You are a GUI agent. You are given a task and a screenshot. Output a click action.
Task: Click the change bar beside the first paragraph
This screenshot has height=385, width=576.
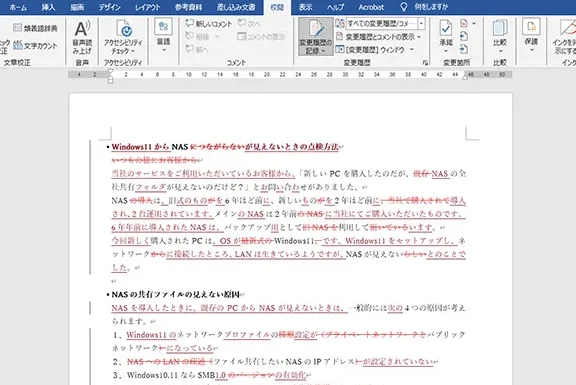(90, 207)
